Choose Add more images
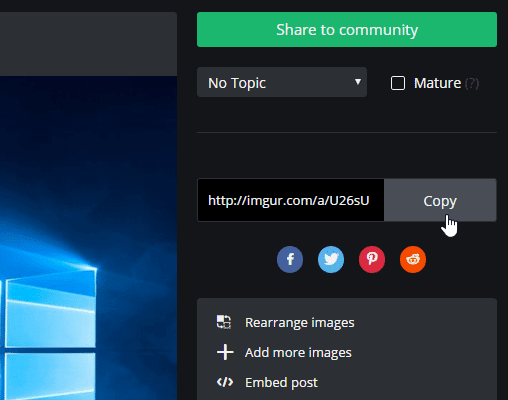This screenshot has height=400, width=508. pos(298,352)
